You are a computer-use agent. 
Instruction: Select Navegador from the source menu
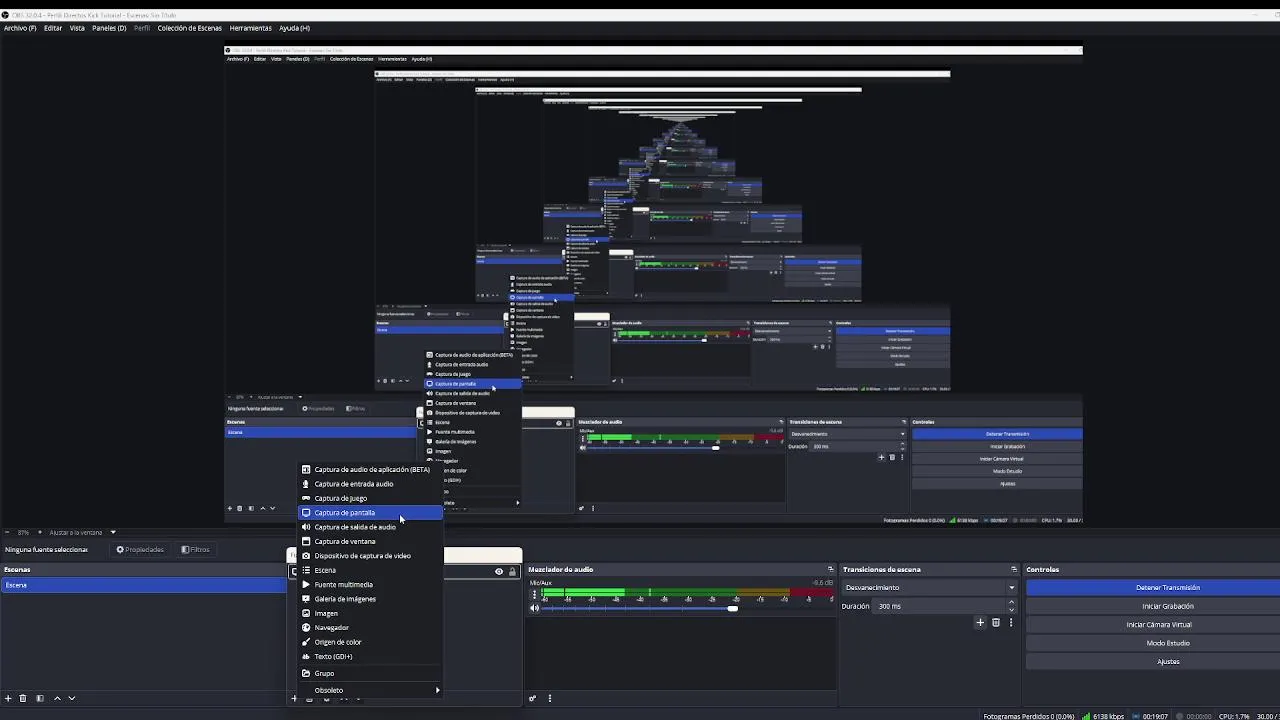tap(371, 628)
